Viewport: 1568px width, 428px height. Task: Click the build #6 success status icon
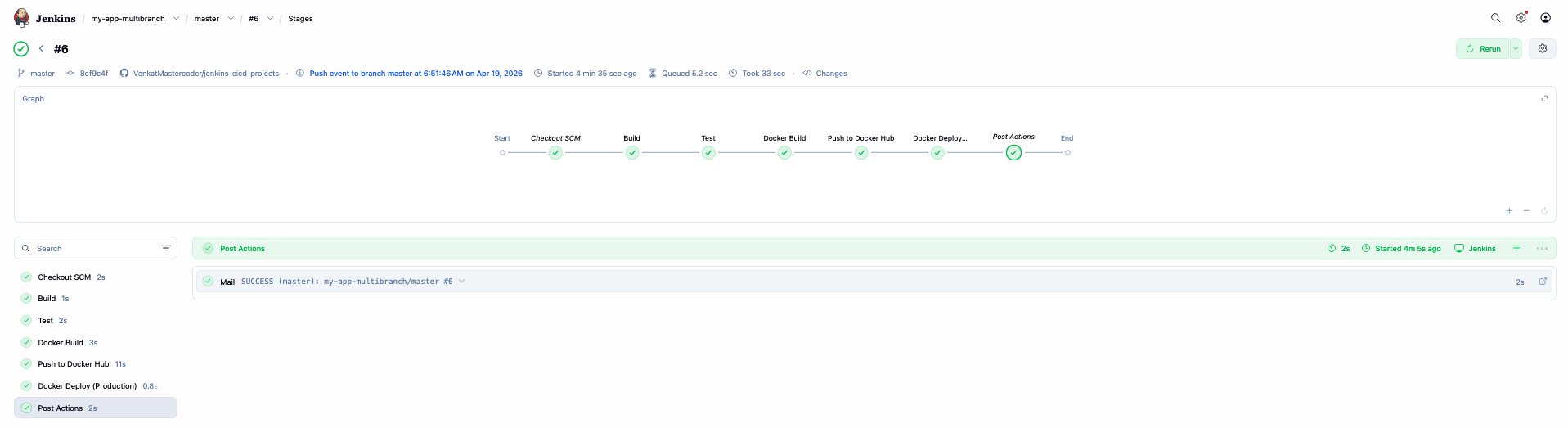[21, 49]
